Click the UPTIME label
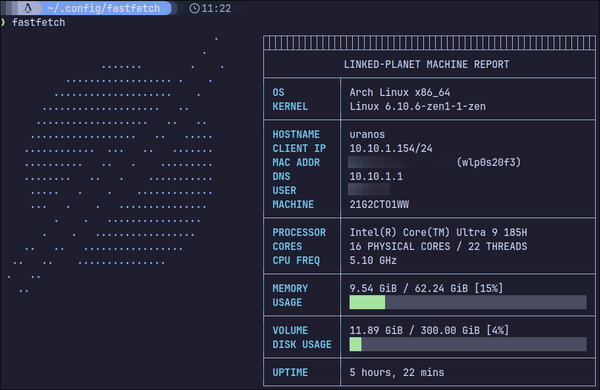600x390 pixels. pos(290,372)
